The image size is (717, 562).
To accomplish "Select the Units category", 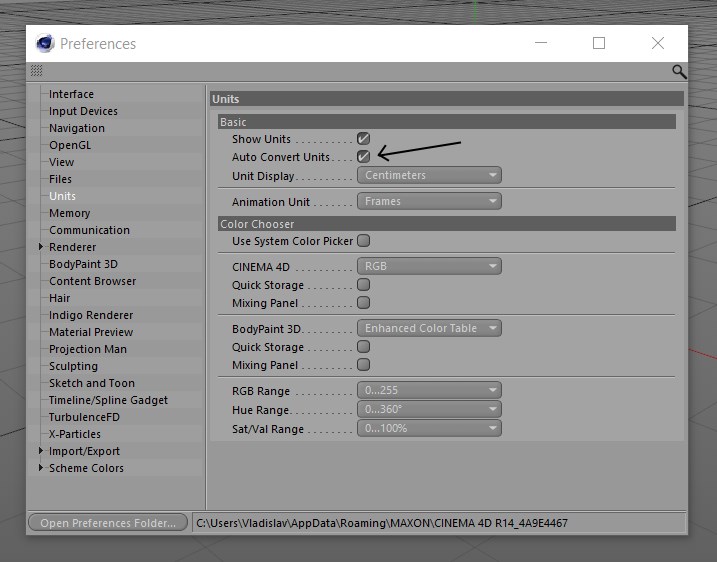I will point(62,196).
